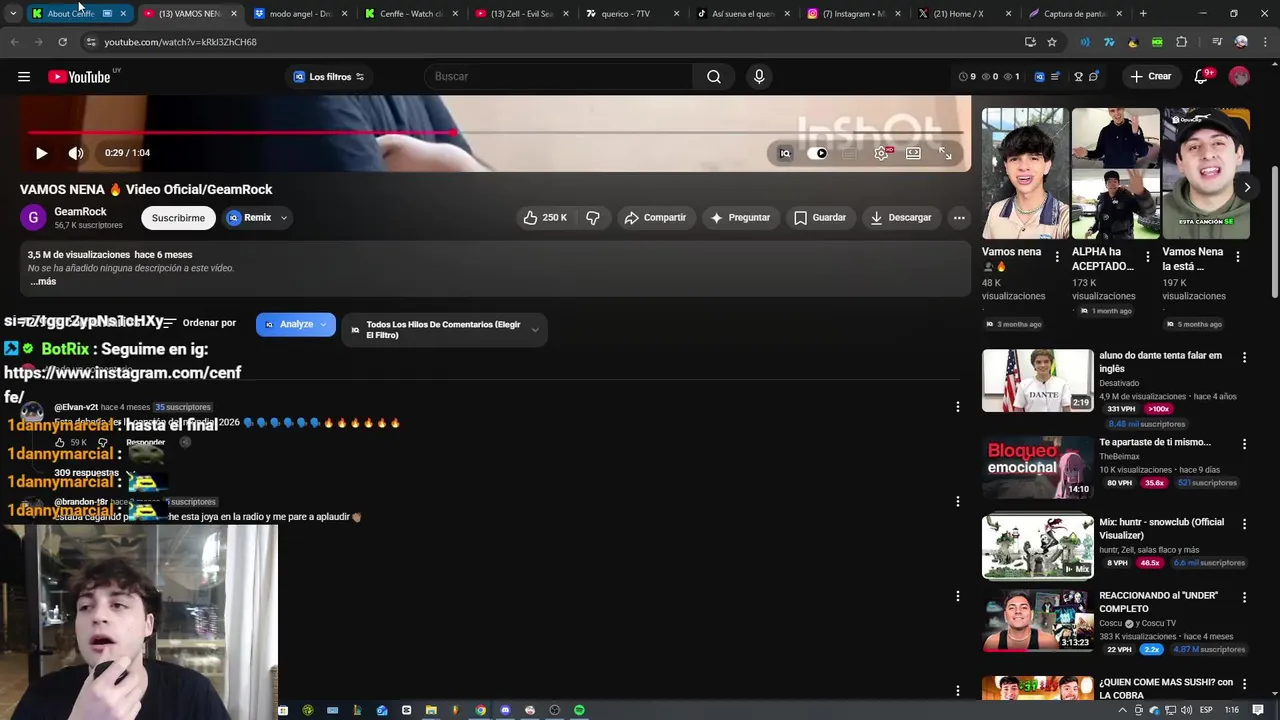
Task: Open the Analyze comments dropdown
Action: tap(296, 324)
